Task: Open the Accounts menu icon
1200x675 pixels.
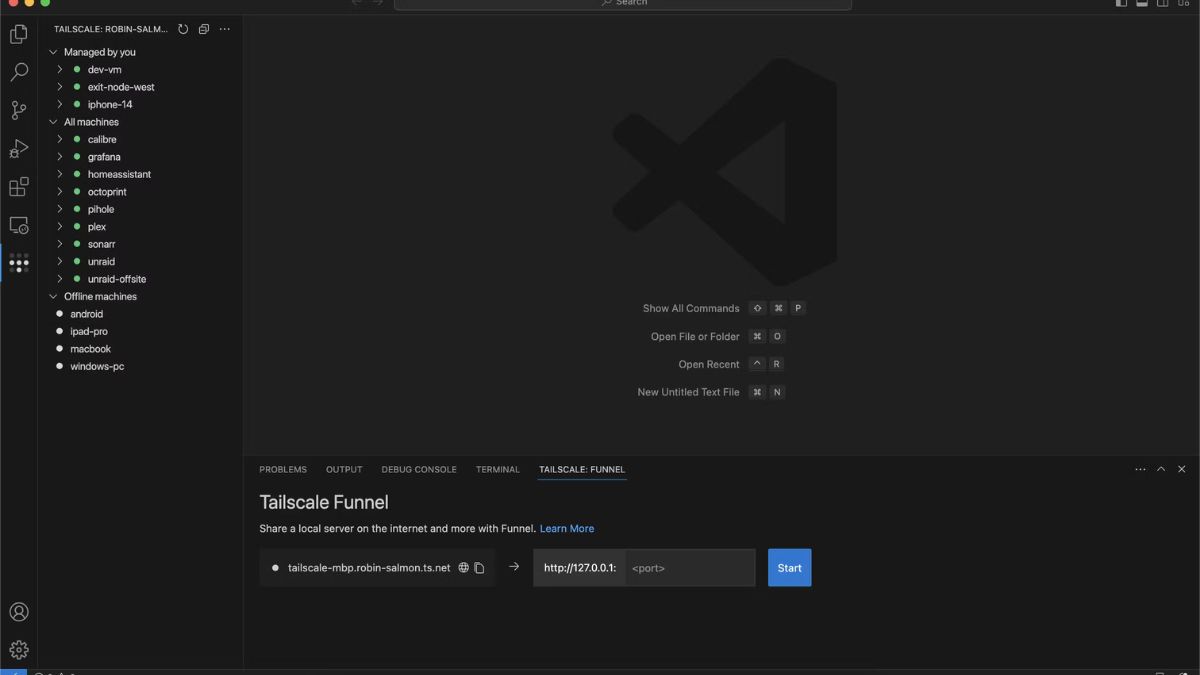Action: tap(18, 612)
